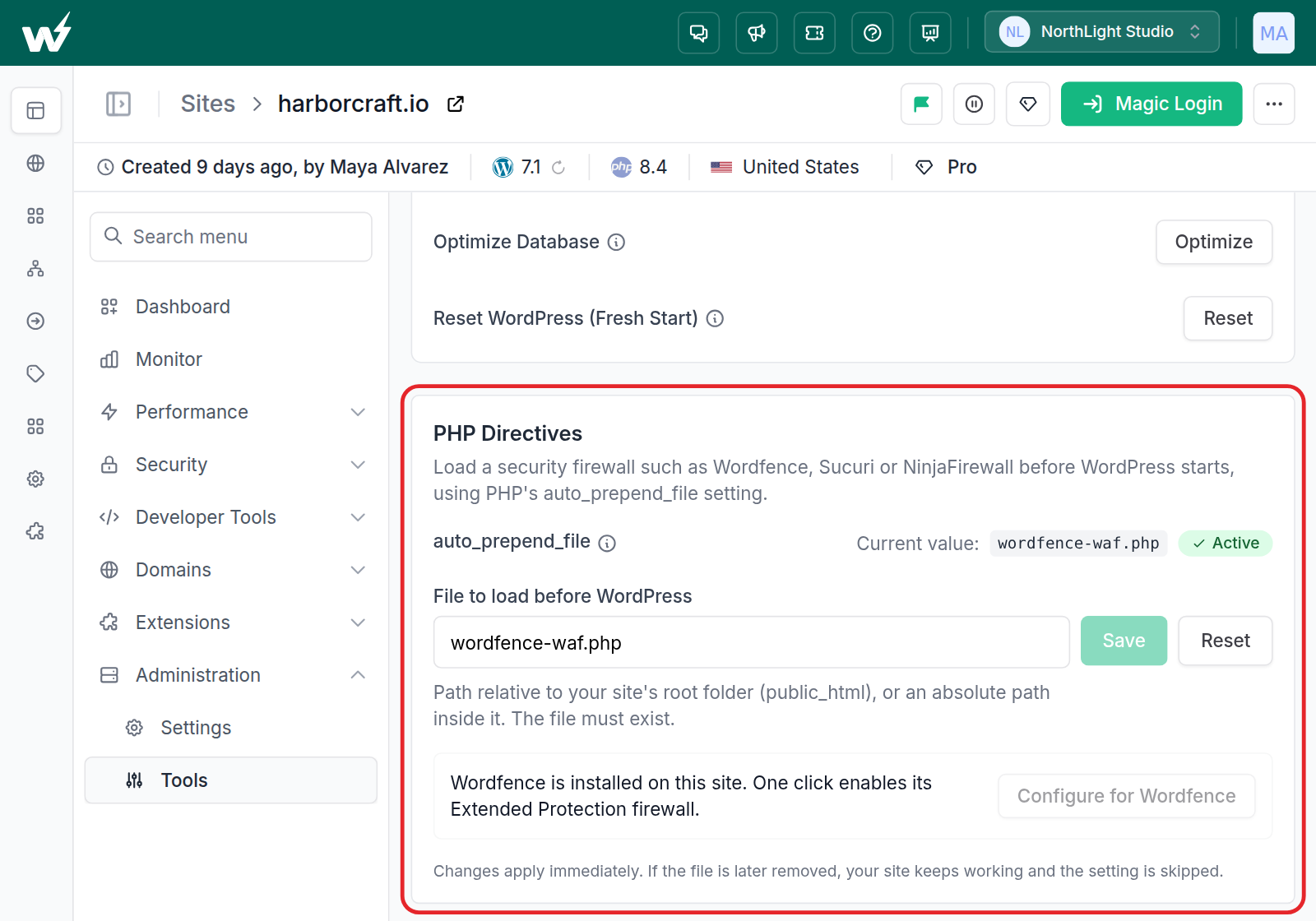This screenshot has height=921, width=1316.
Task: Open the chat messages icon in header
Action: point(698,33)
